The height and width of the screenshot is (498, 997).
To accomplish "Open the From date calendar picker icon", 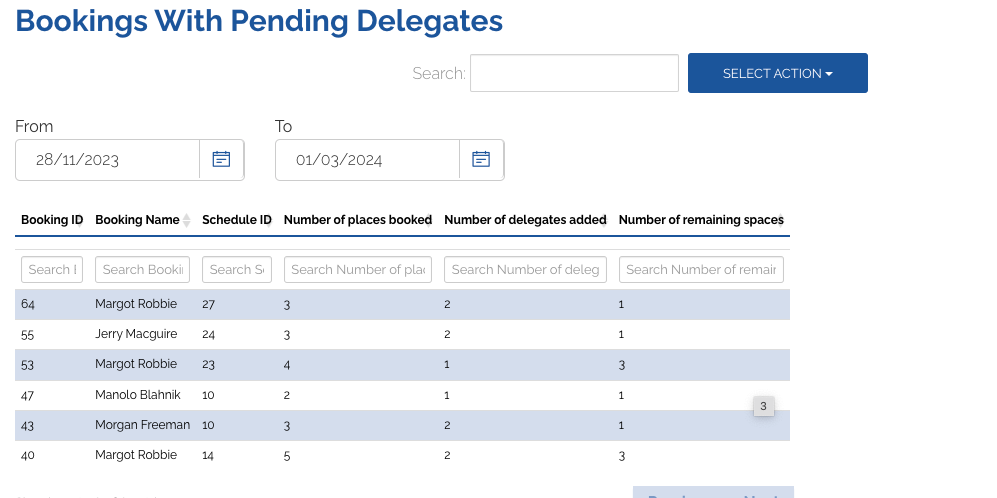I will click(x=221, y=160).
